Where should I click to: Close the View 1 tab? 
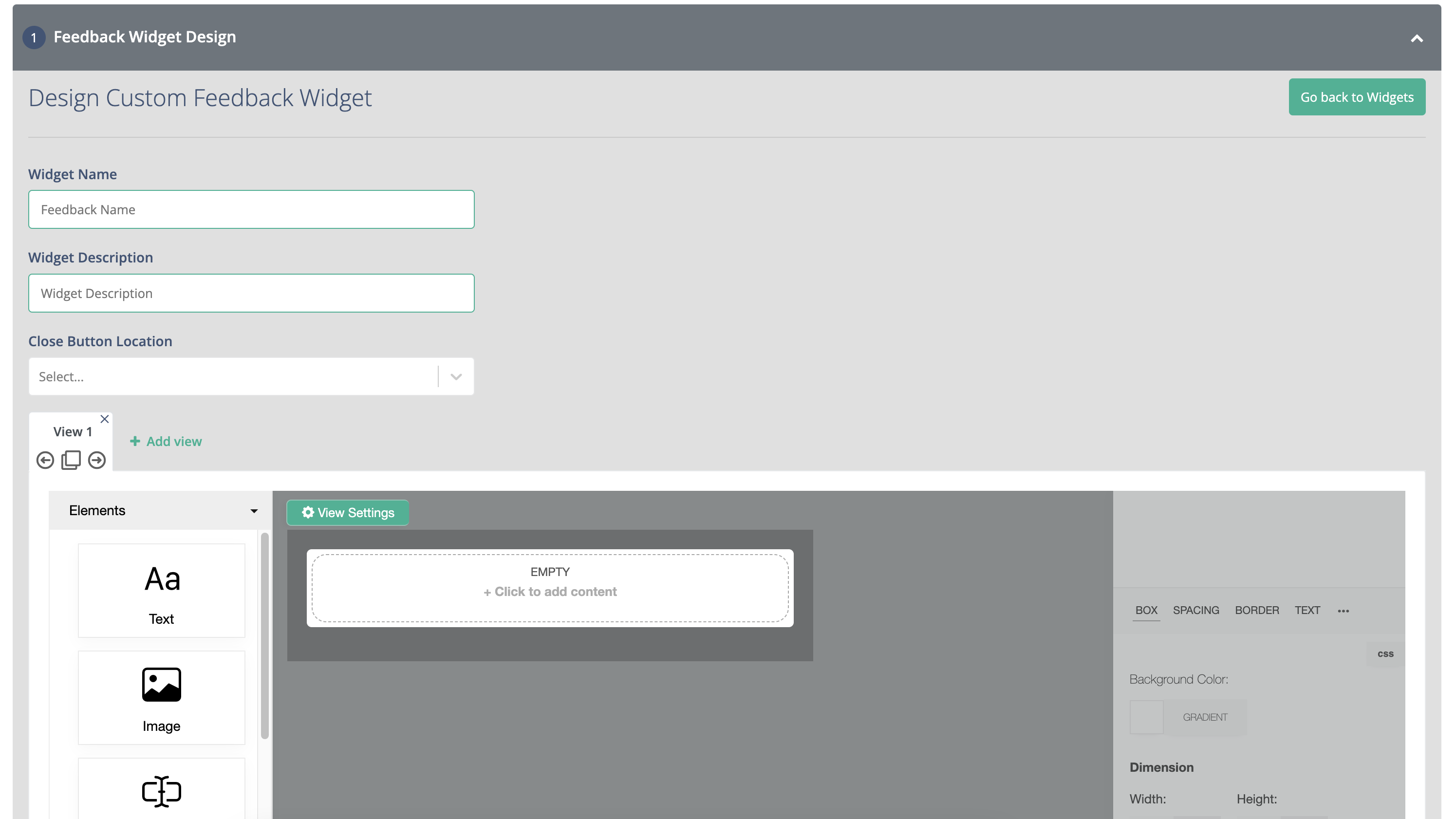tap(105, 419)
